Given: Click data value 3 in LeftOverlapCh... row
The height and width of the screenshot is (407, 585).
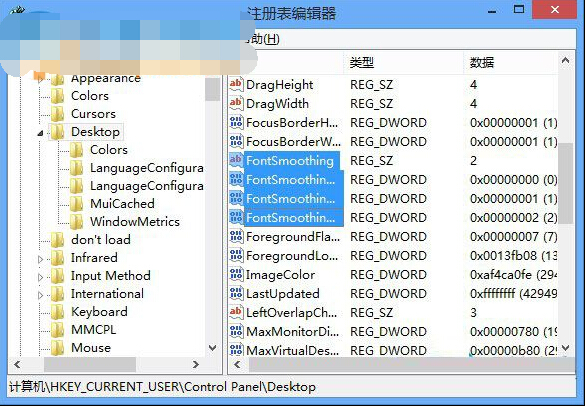Looking at the screenshot, I should (x=473, y=313).
